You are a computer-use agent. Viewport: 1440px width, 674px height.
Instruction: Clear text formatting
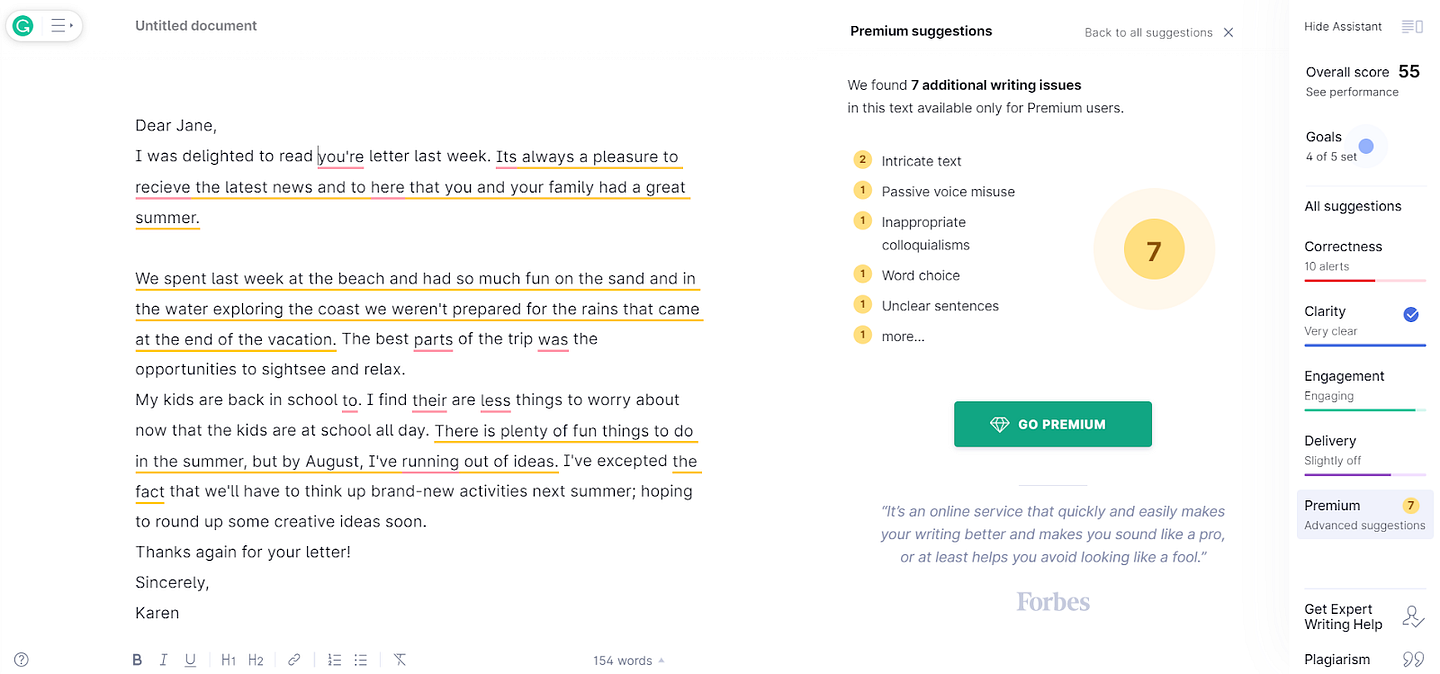pyautogui.click(x=400, y=660)
